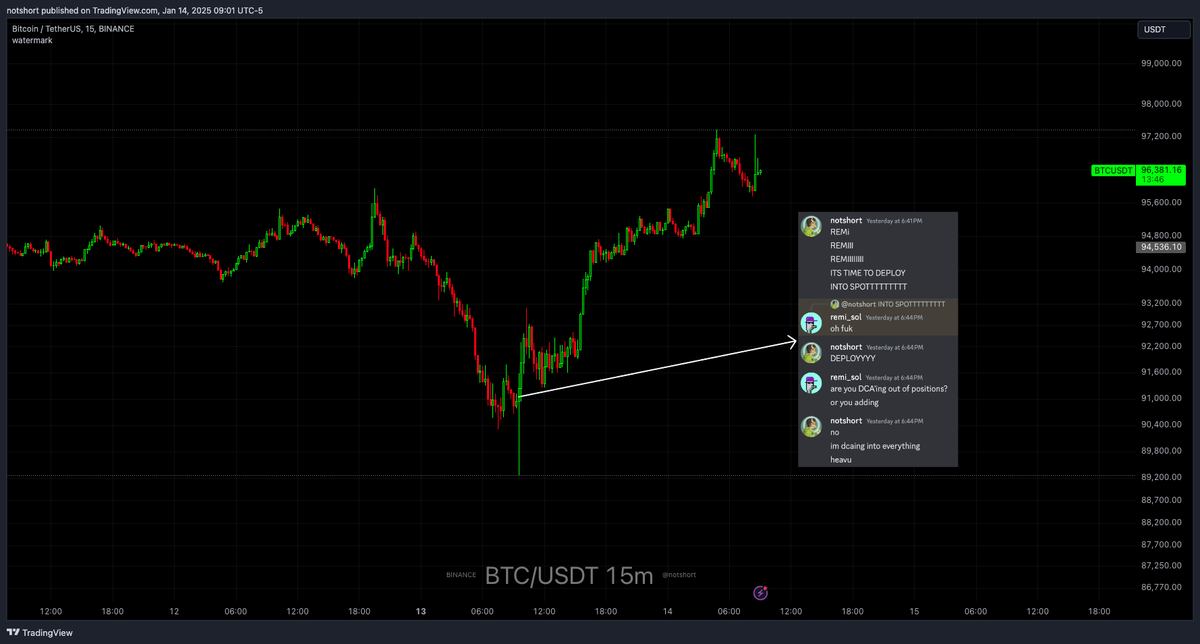Image resolution: width=1200 pixels, height=644 pixels.
Task: Click the date label 14 on time axis
Action: pyautogui.click(x=667, y=611)
